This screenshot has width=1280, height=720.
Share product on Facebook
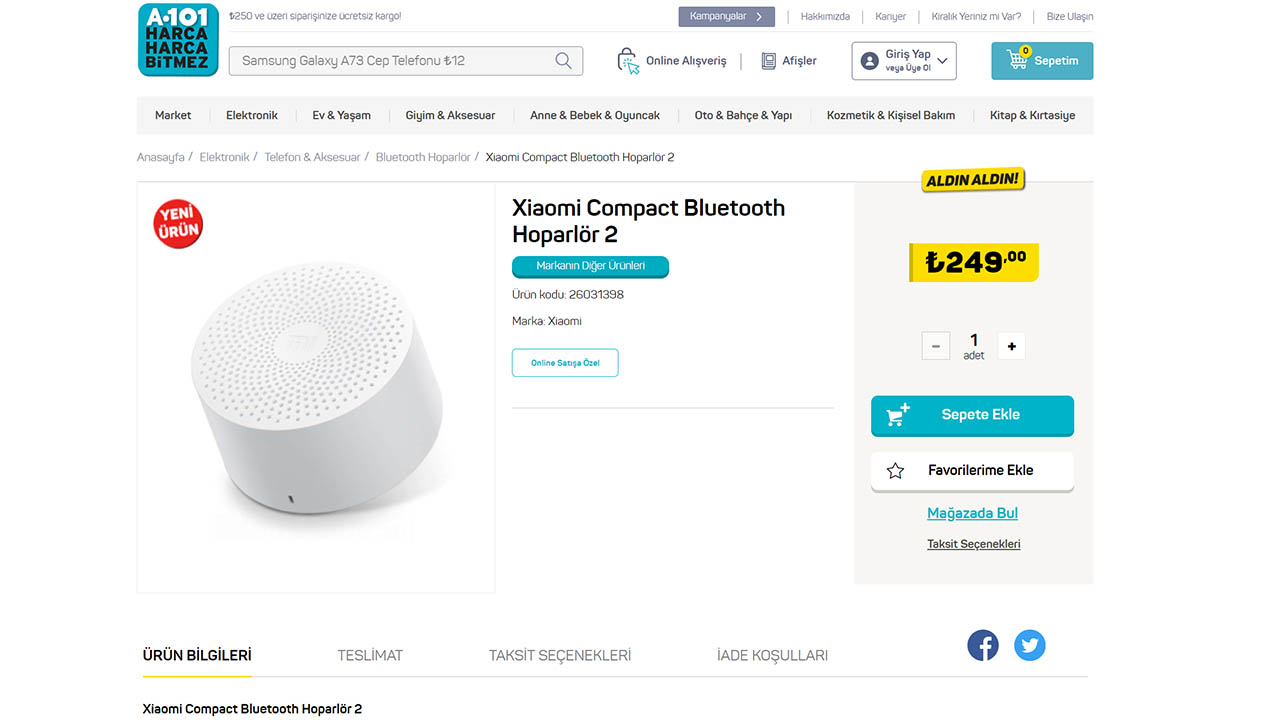point(983,645)
